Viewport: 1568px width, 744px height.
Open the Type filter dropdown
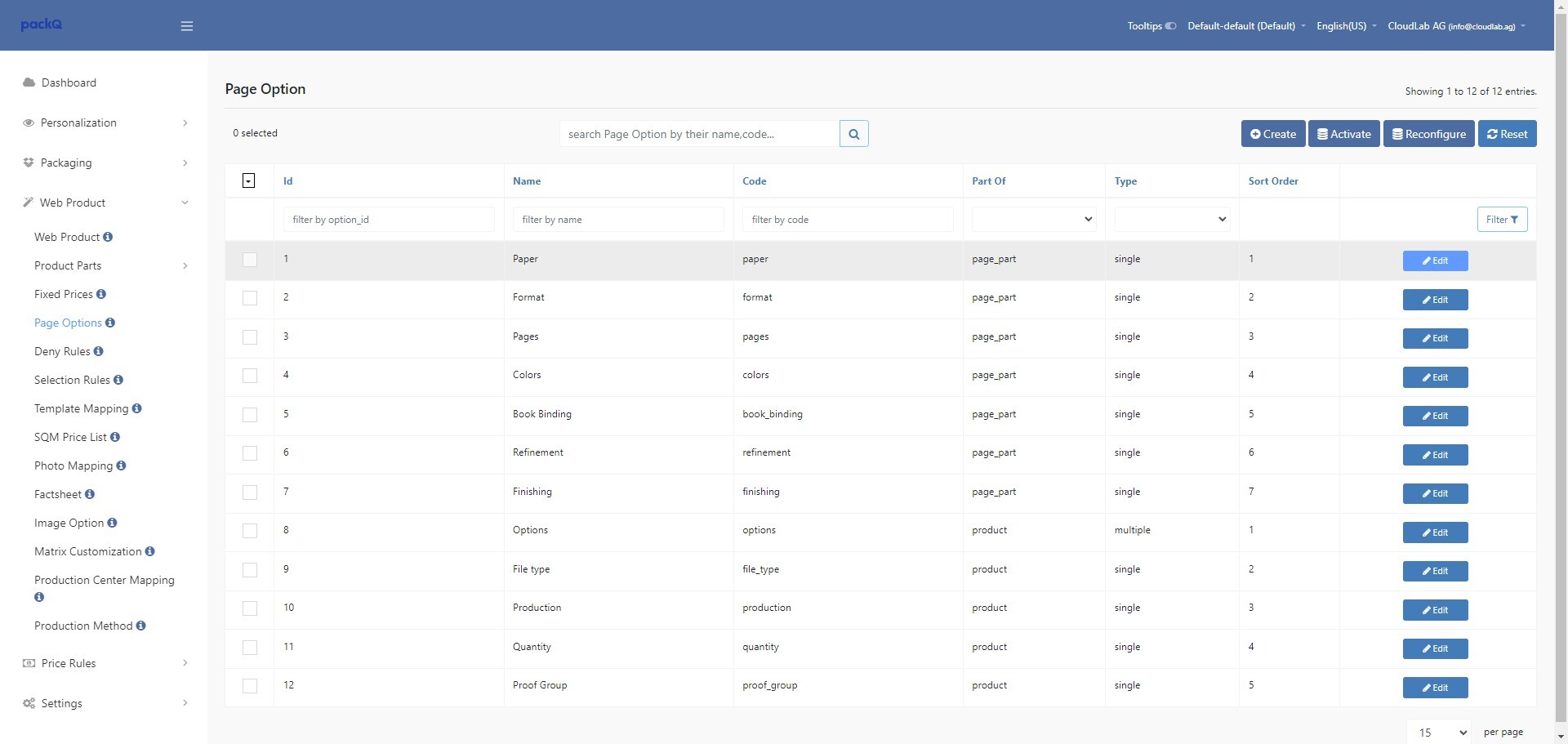(x=1172, y=219)
